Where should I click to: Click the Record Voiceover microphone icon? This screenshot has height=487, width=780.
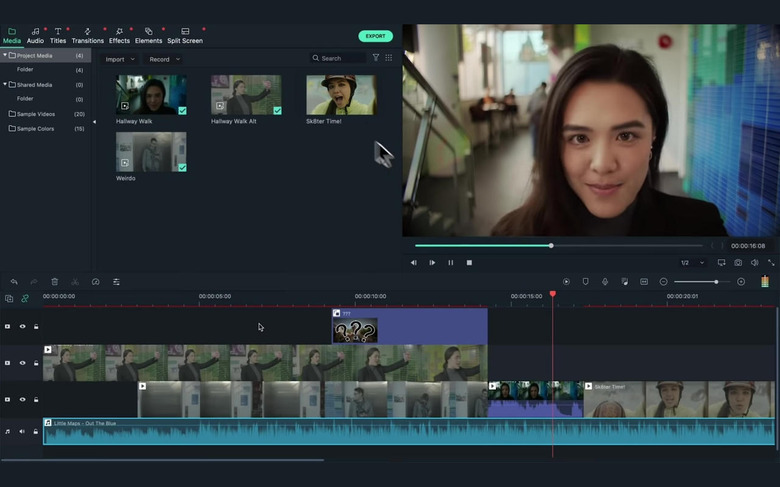tap(605, 282)
